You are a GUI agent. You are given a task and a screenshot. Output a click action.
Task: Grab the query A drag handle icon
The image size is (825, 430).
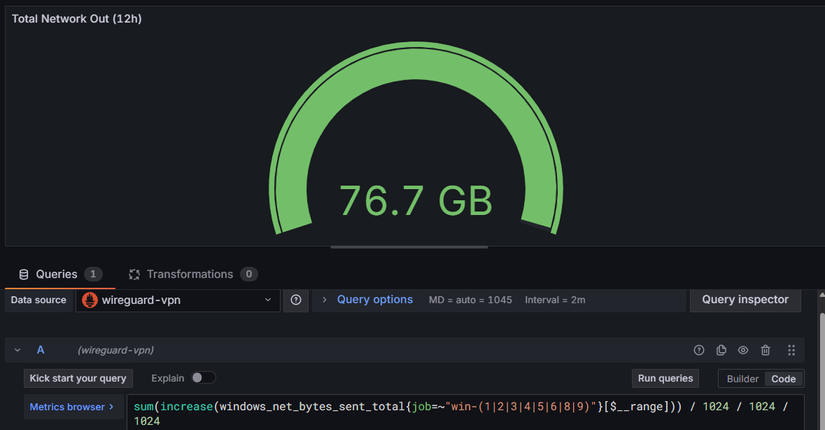(x=791, y=351)
